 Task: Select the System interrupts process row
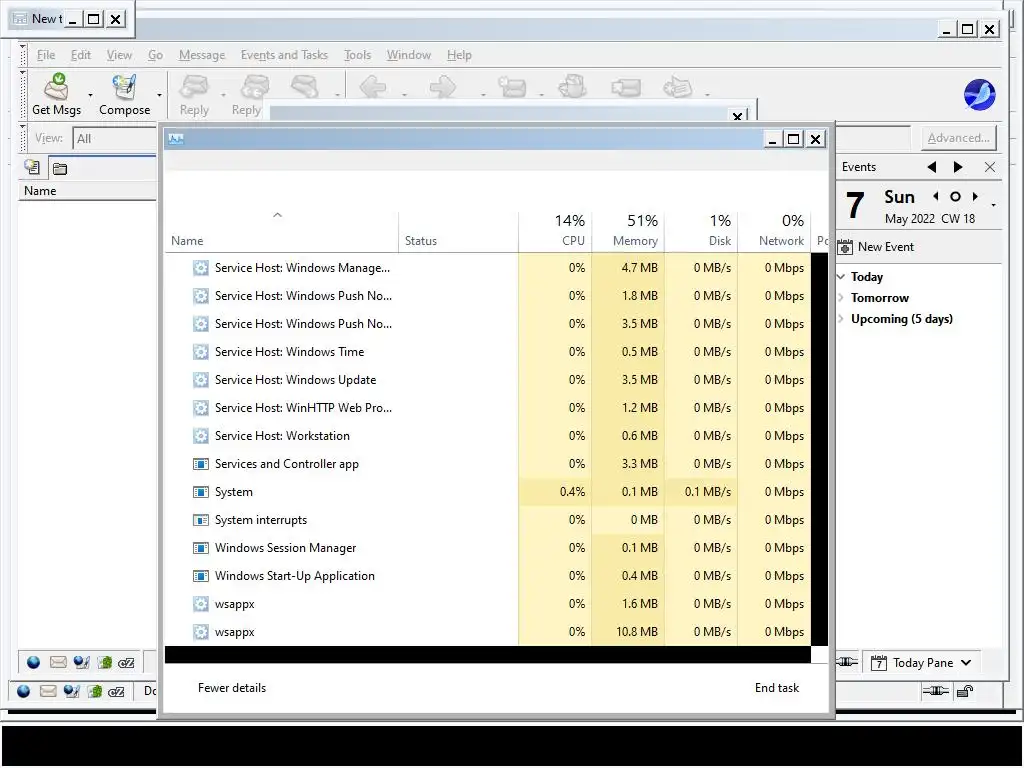[x=487, y=520]
